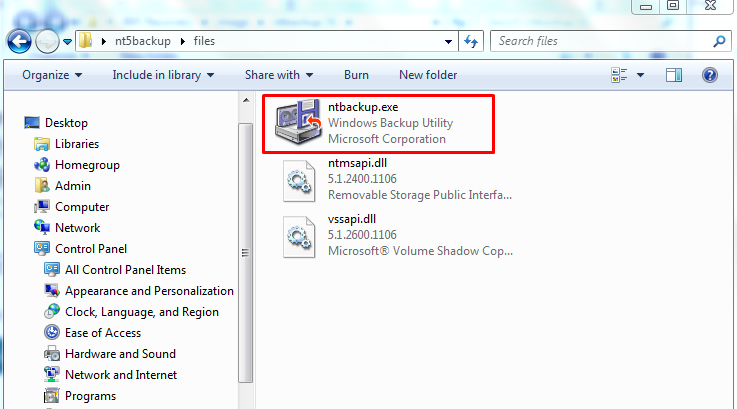This screenshot has width=737, height=409.
Task: Click the New folder button
Action: pyautogui.click(x=428, y=75)
